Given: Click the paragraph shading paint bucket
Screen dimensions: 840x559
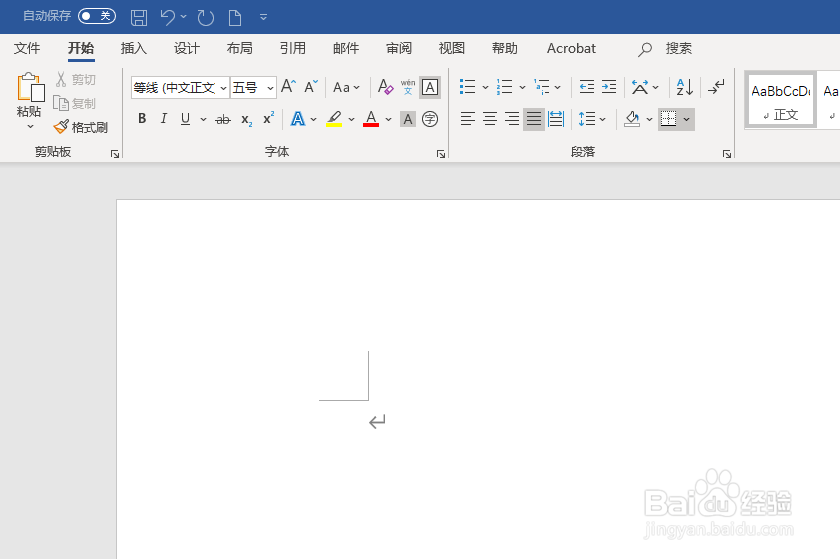Looking at the screenshot, I should click(632, 119).
